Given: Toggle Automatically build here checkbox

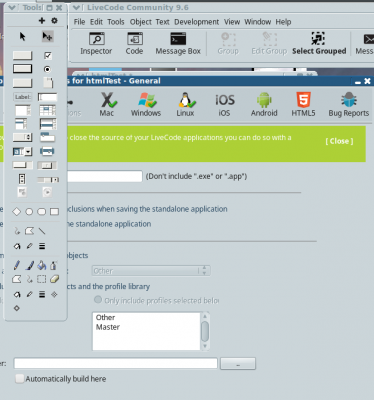Looking at the screenshot, I should [x=20, y=379].
